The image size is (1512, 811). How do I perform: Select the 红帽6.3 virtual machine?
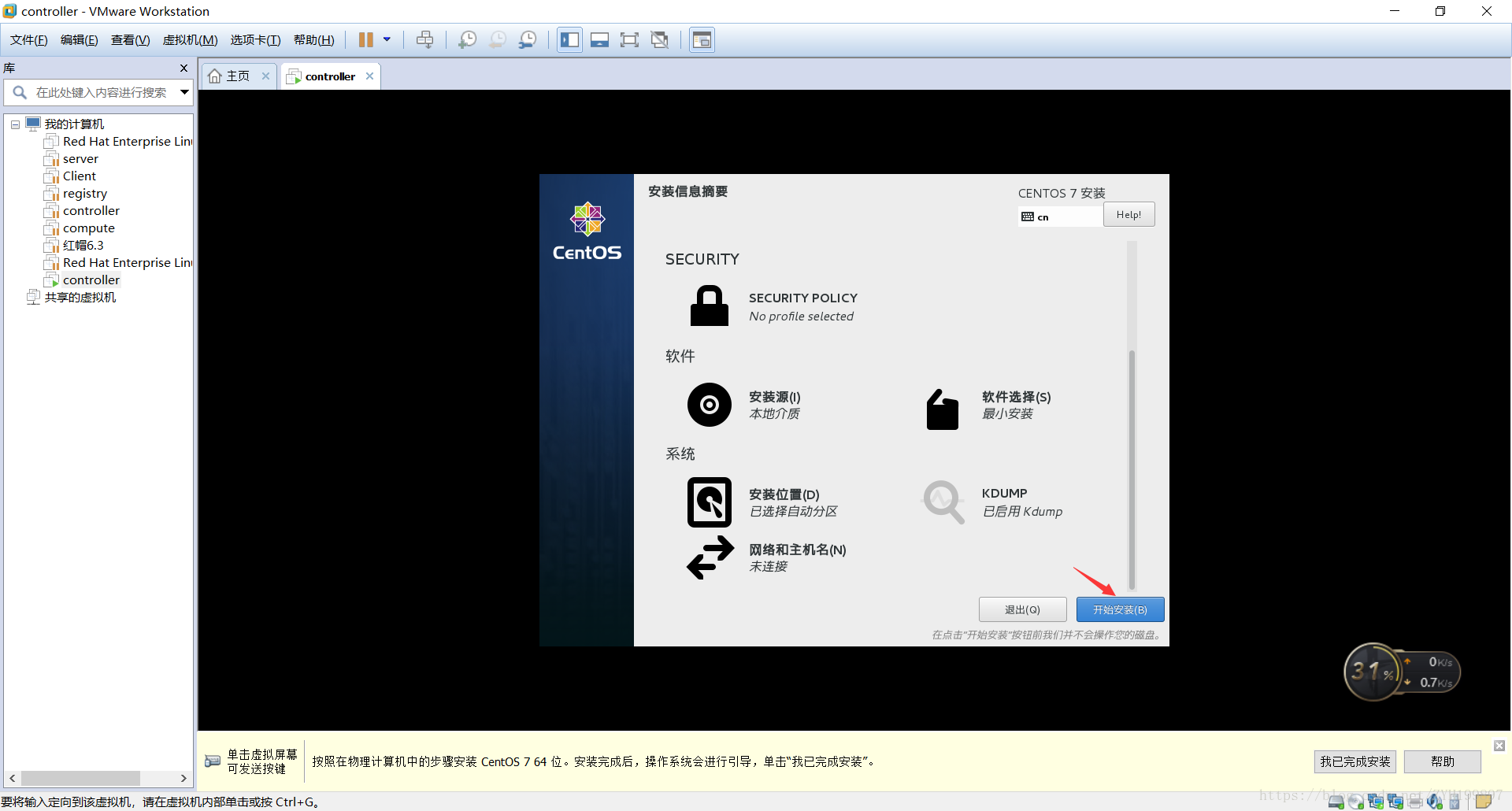(x=83, y=246)
